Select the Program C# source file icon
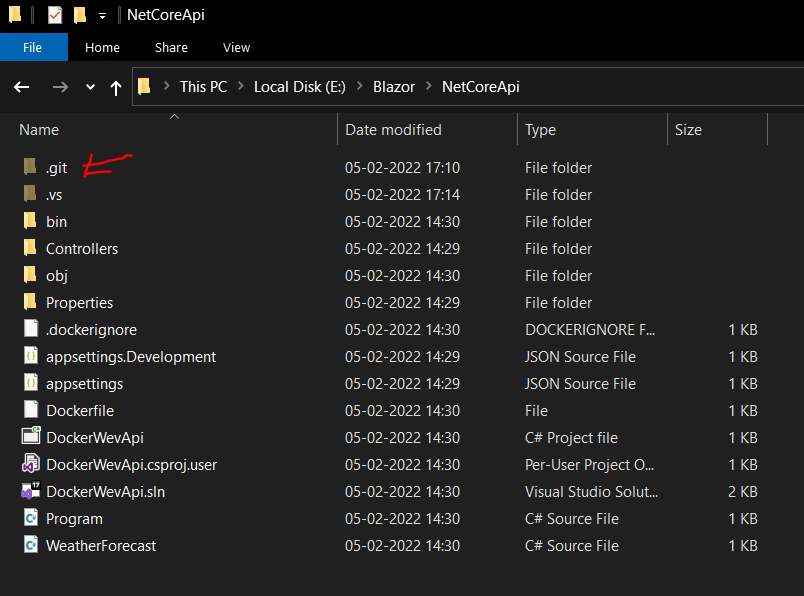Image resolution: width=804 pixels, height=596 pixels. (x=31, y=518)
